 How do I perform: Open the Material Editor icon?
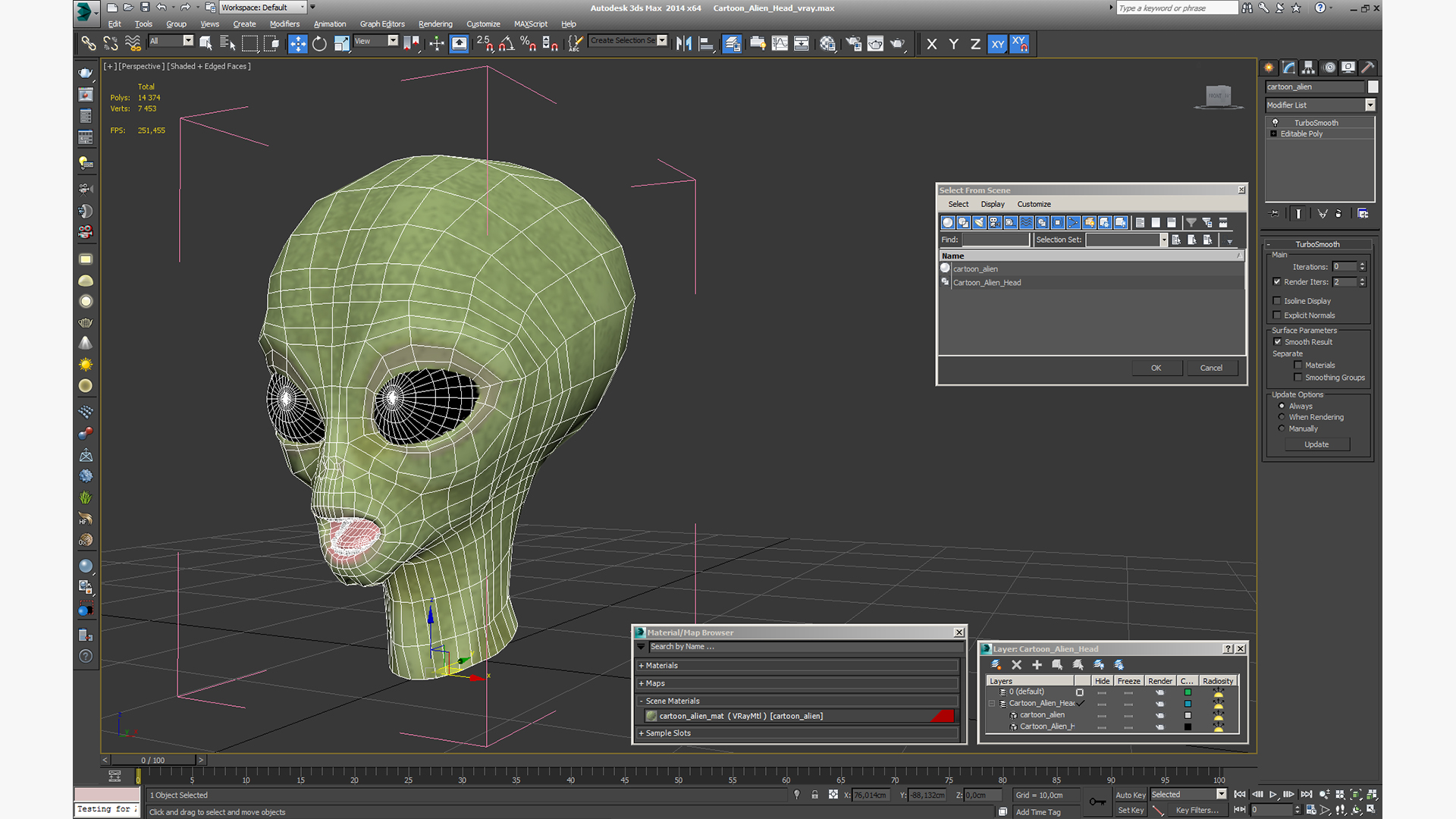point(827,43)
